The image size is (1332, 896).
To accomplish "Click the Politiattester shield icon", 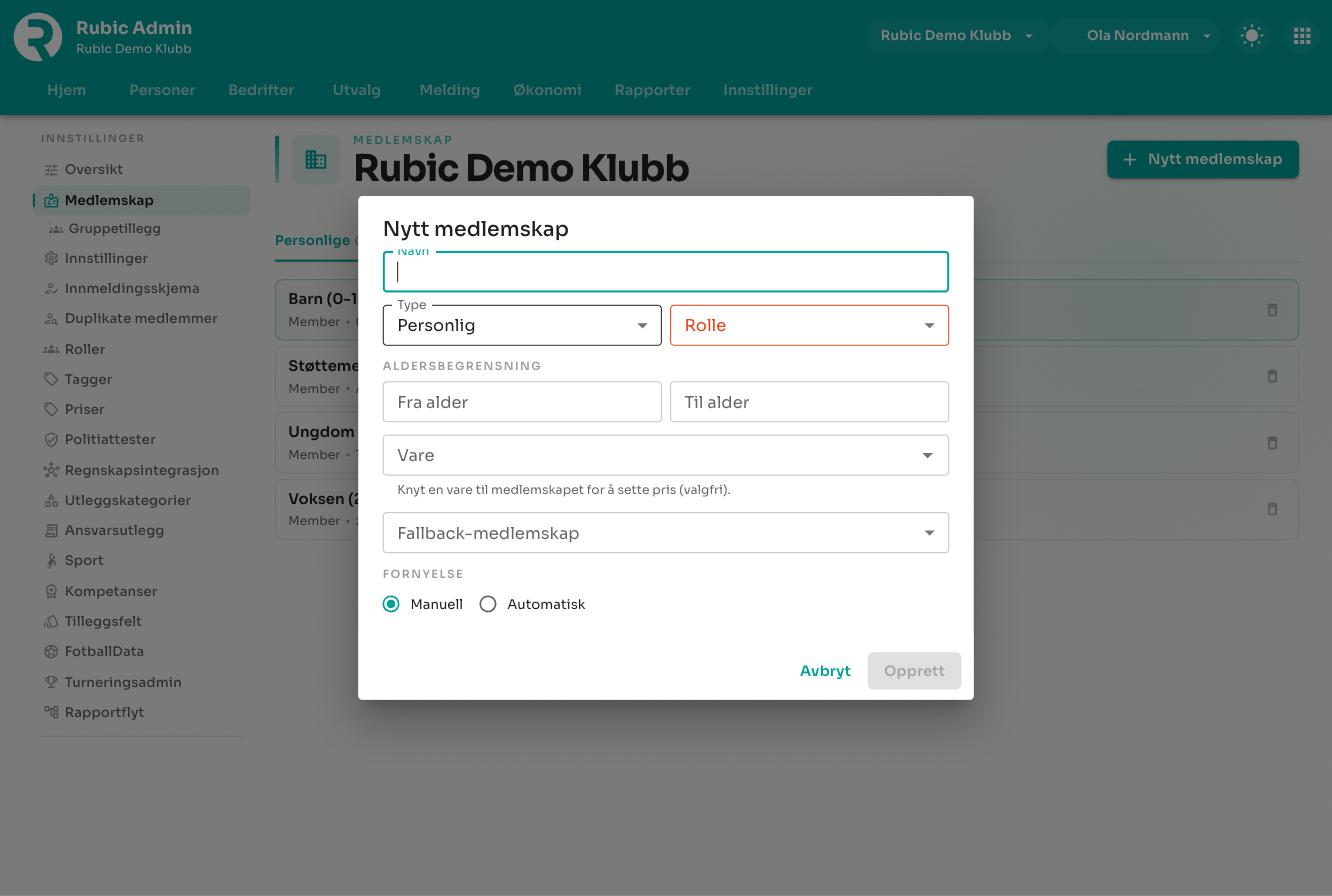I will point(51,440).
